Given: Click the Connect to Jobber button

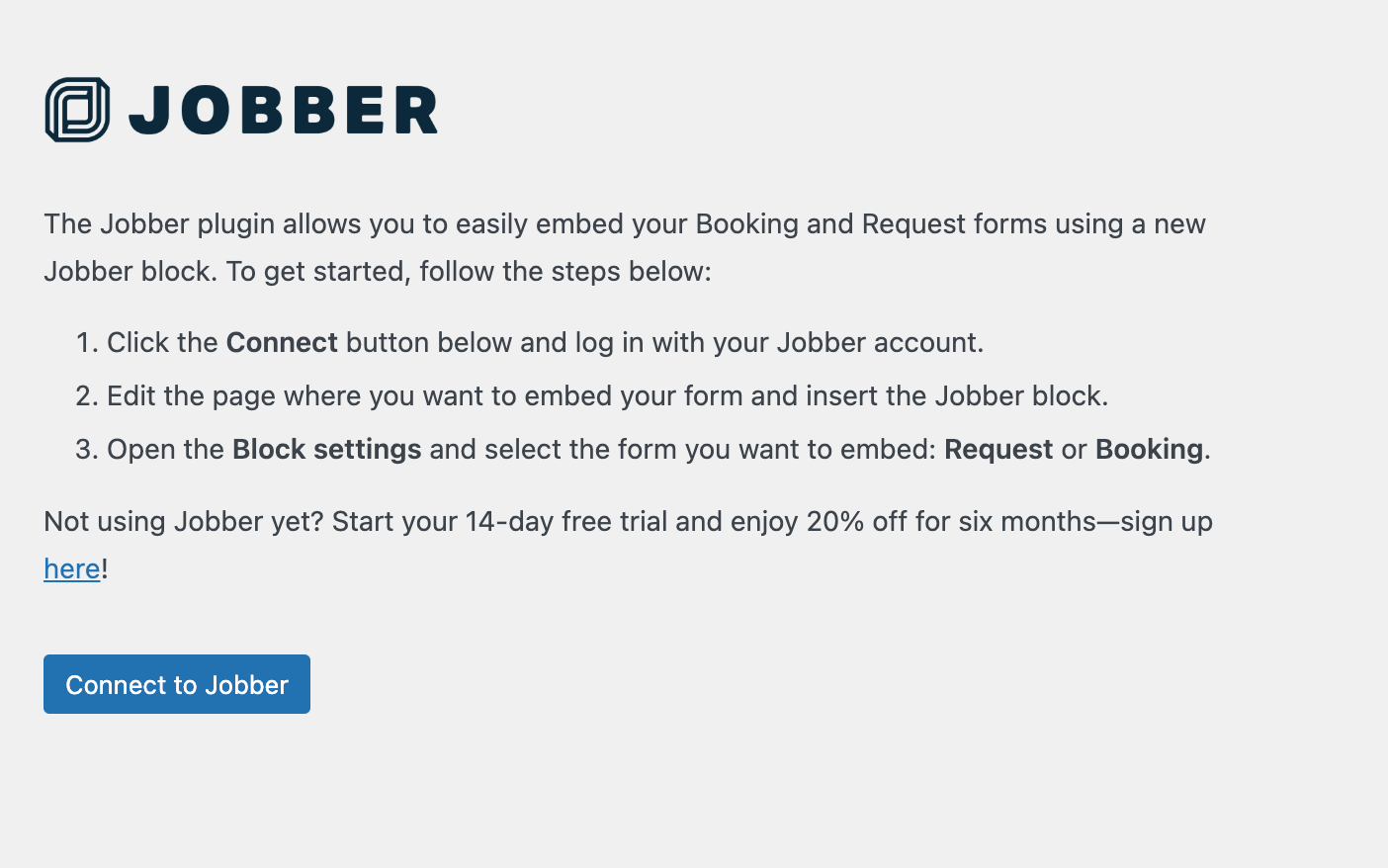Looking at the screenshot, I should pyautogui.click(x=177, y=684).
